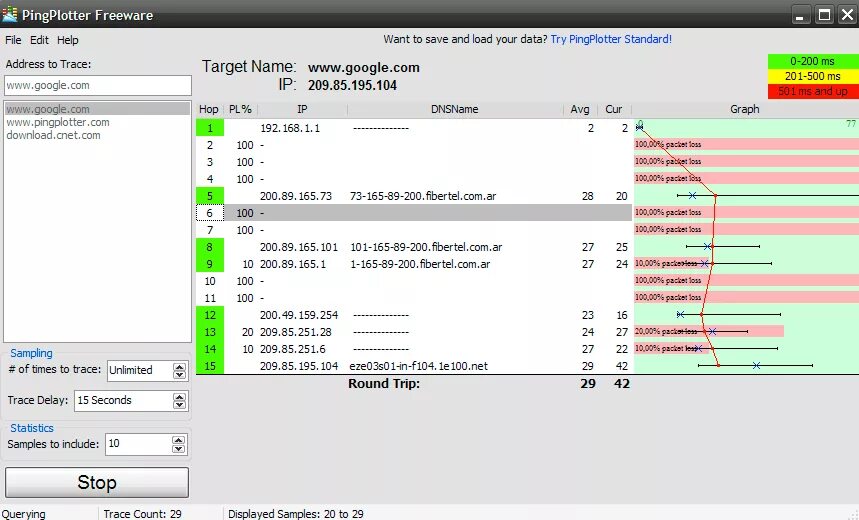Image resolution: width=859 pixels, height=520 pixels.
Task: Select green hop 15 cell
Action: (210, 366)
